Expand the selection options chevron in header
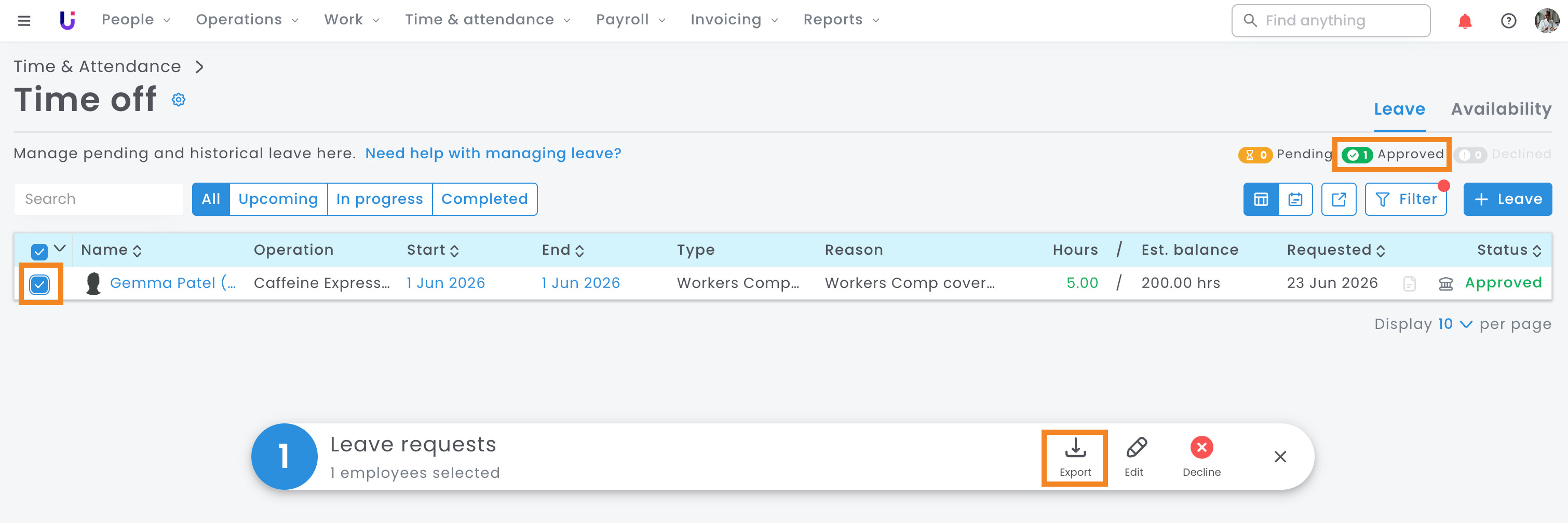1568x523 pixels. pos(60,249)
